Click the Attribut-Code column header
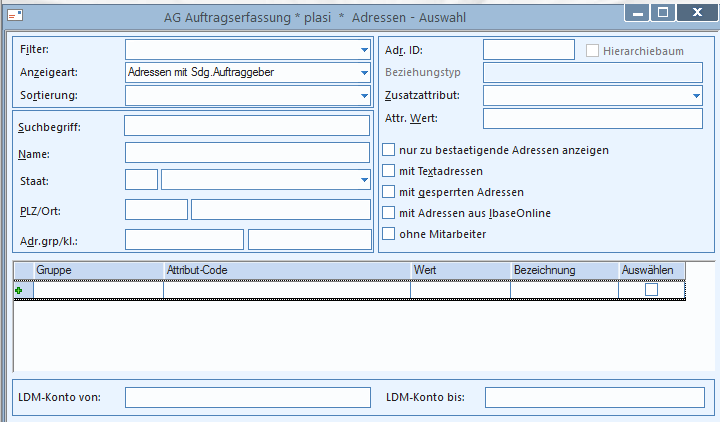The width and height of the screenshot is (720, 422). (x=287, y=270)
